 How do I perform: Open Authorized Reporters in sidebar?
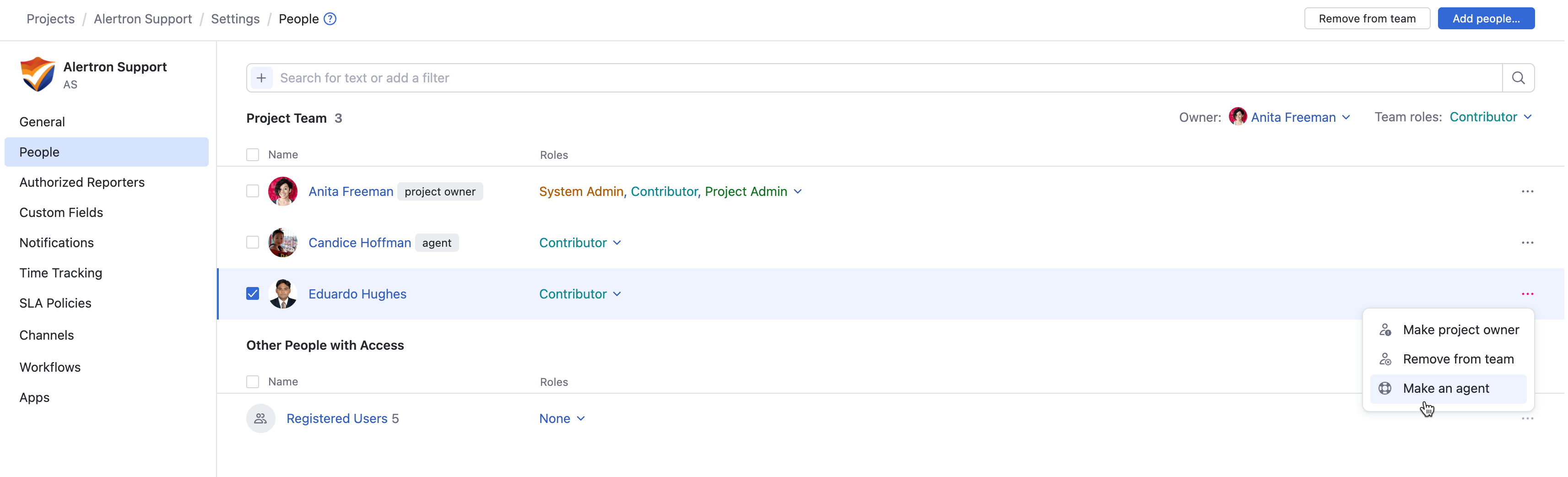click(107, 182)
